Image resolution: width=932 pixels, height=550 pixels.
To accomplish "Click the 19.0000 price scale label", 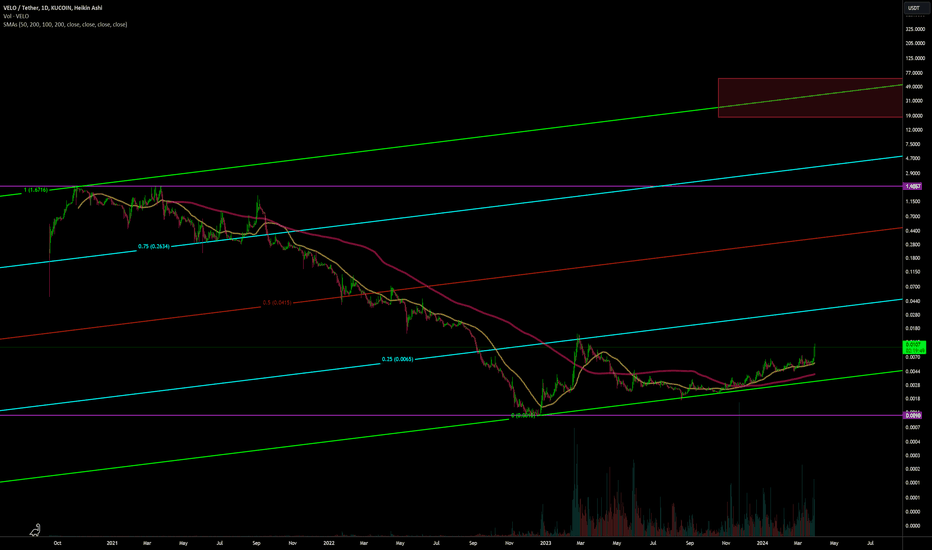I will [x=915, y=116].
